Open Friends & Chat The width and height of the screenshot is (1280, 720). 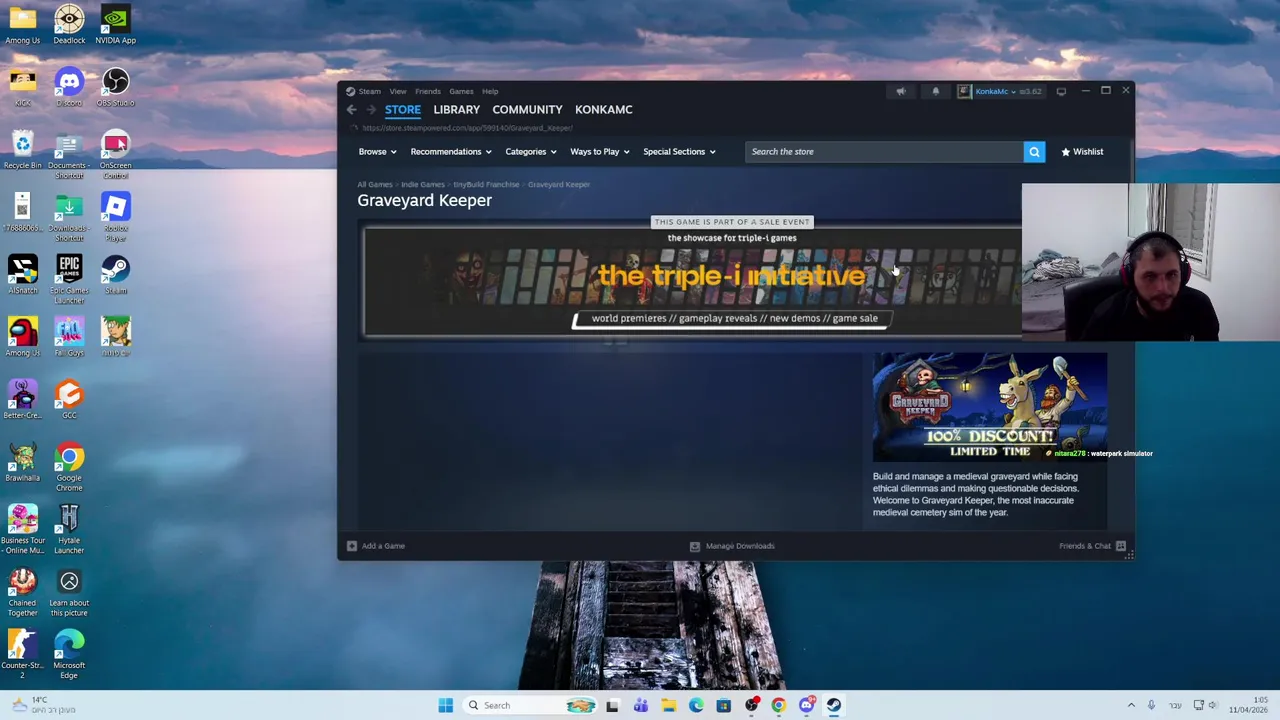[x=1092, y=546]
